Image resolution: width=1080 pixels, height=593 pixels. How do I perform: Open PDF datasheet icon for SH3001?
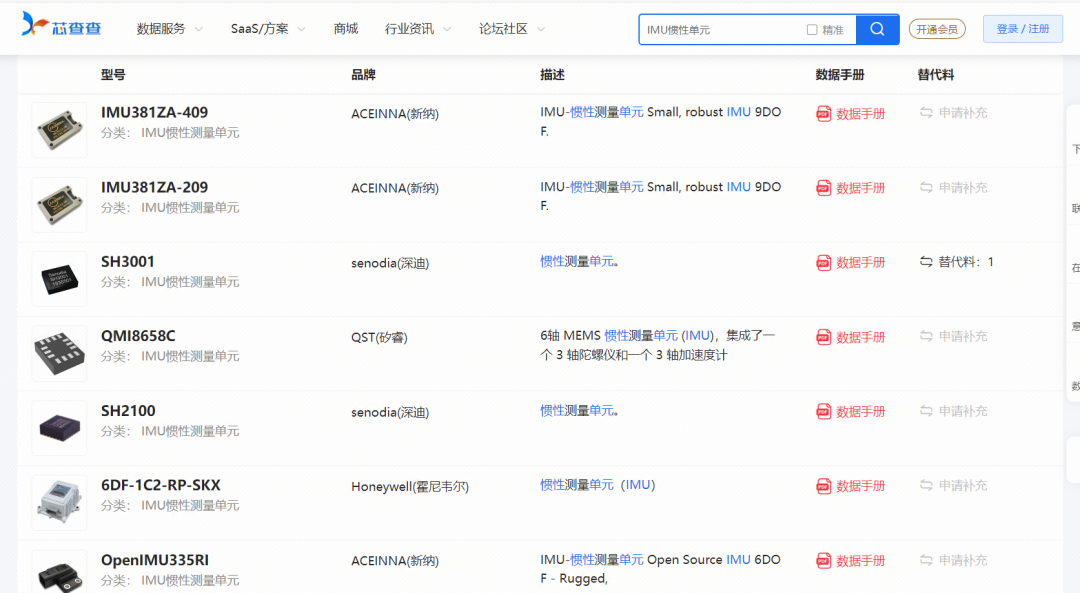[823, 262]
